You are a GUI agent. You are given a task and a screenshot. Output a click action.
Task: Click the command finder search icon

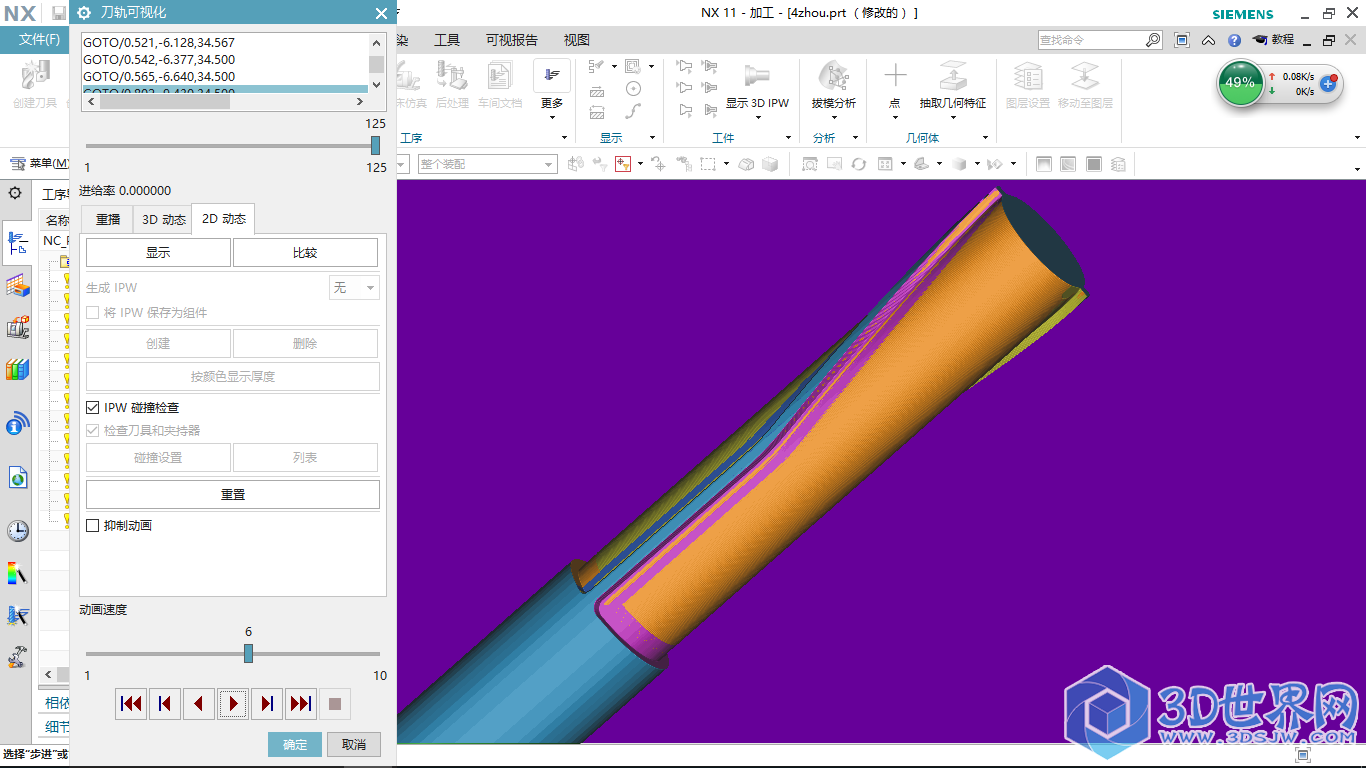pyautogui.click(x=1153, y=40)
